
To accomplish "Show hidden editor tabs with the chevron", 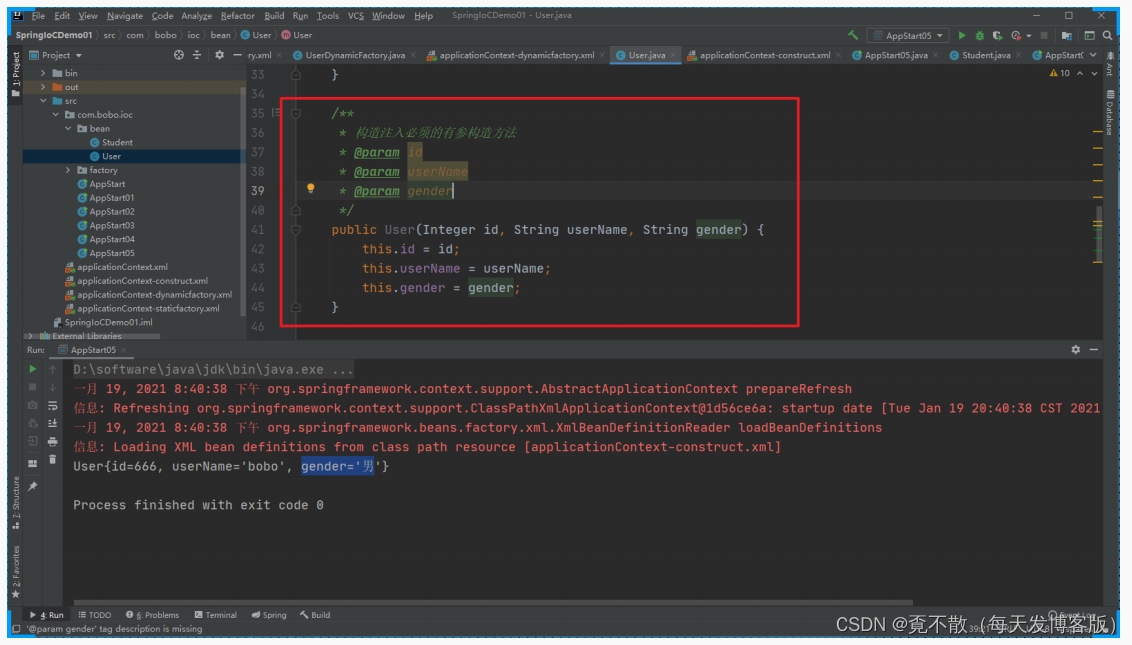I will [1093, 55].
